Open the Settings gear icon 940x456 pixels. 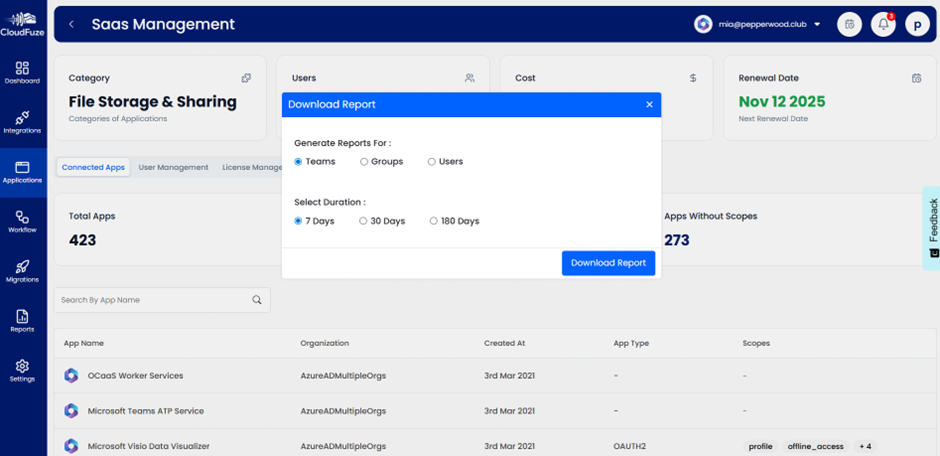click(22, 366)
